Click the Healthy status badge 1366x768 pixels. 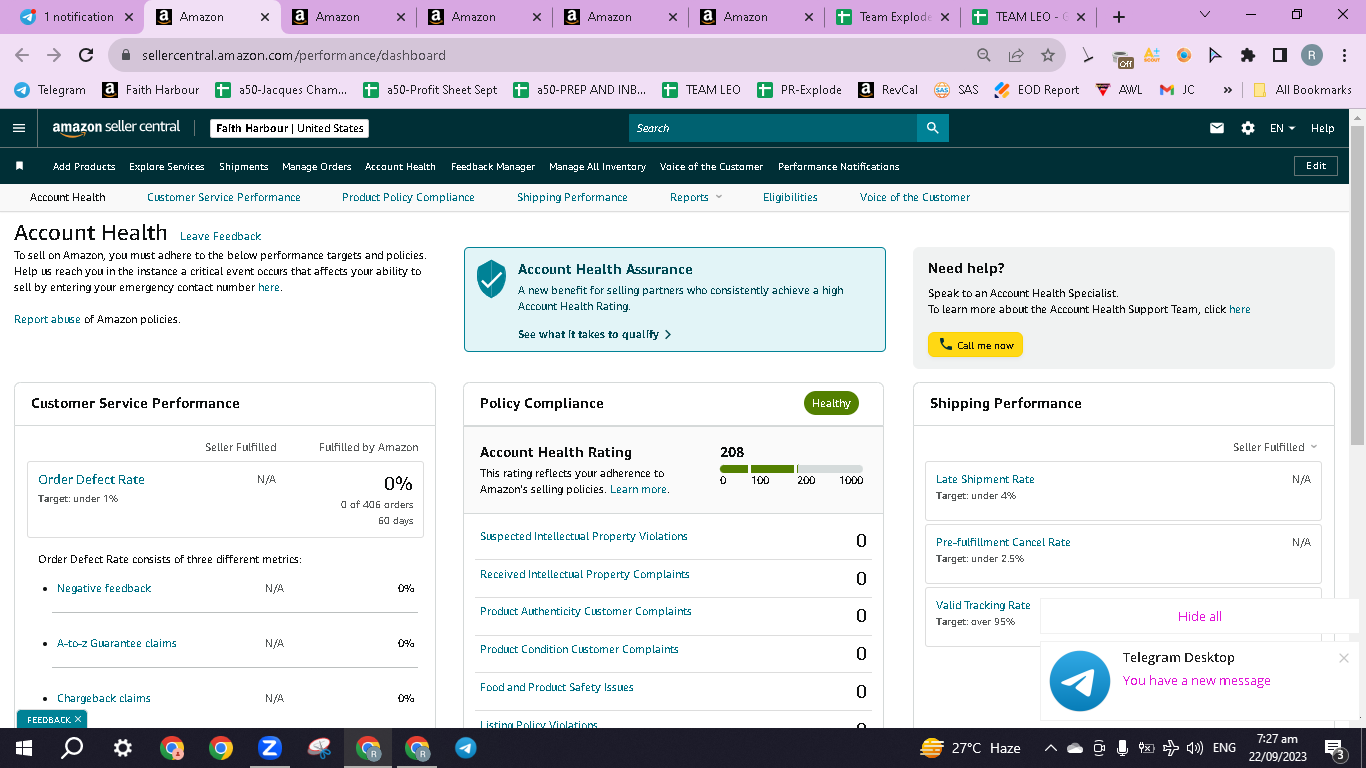831,403
